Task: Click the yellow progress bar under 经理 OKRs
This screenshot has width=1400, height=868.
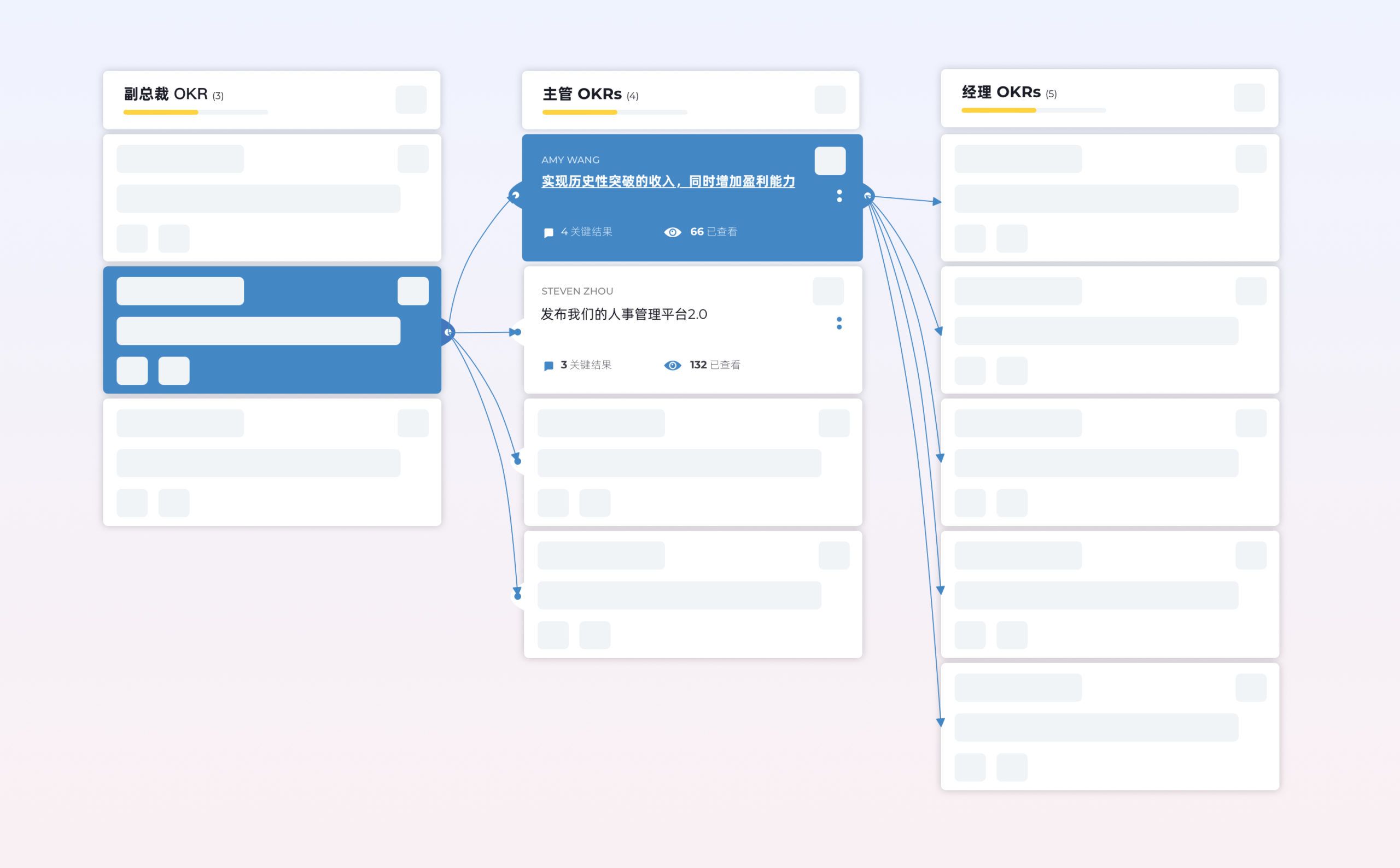Action: [x=998, y=110]
